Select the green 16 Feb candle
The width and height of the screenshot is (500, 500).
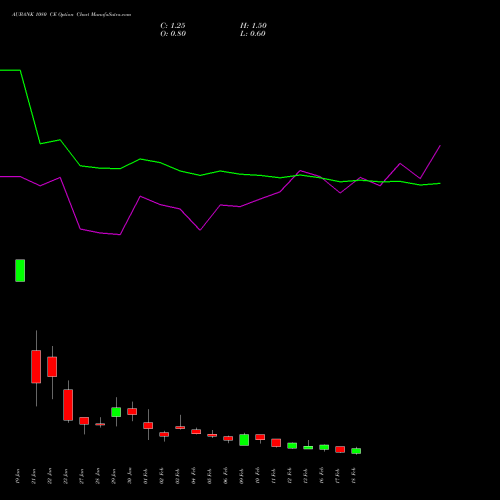tap(324, 447)
